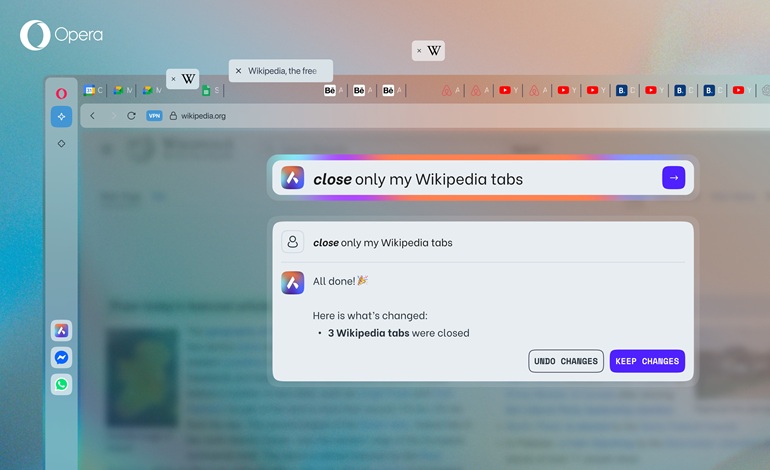The height and width of the screenshot is (470, 770).
Task: Close the topmost floating Wikipedia W tab
Action: (419, 51)
